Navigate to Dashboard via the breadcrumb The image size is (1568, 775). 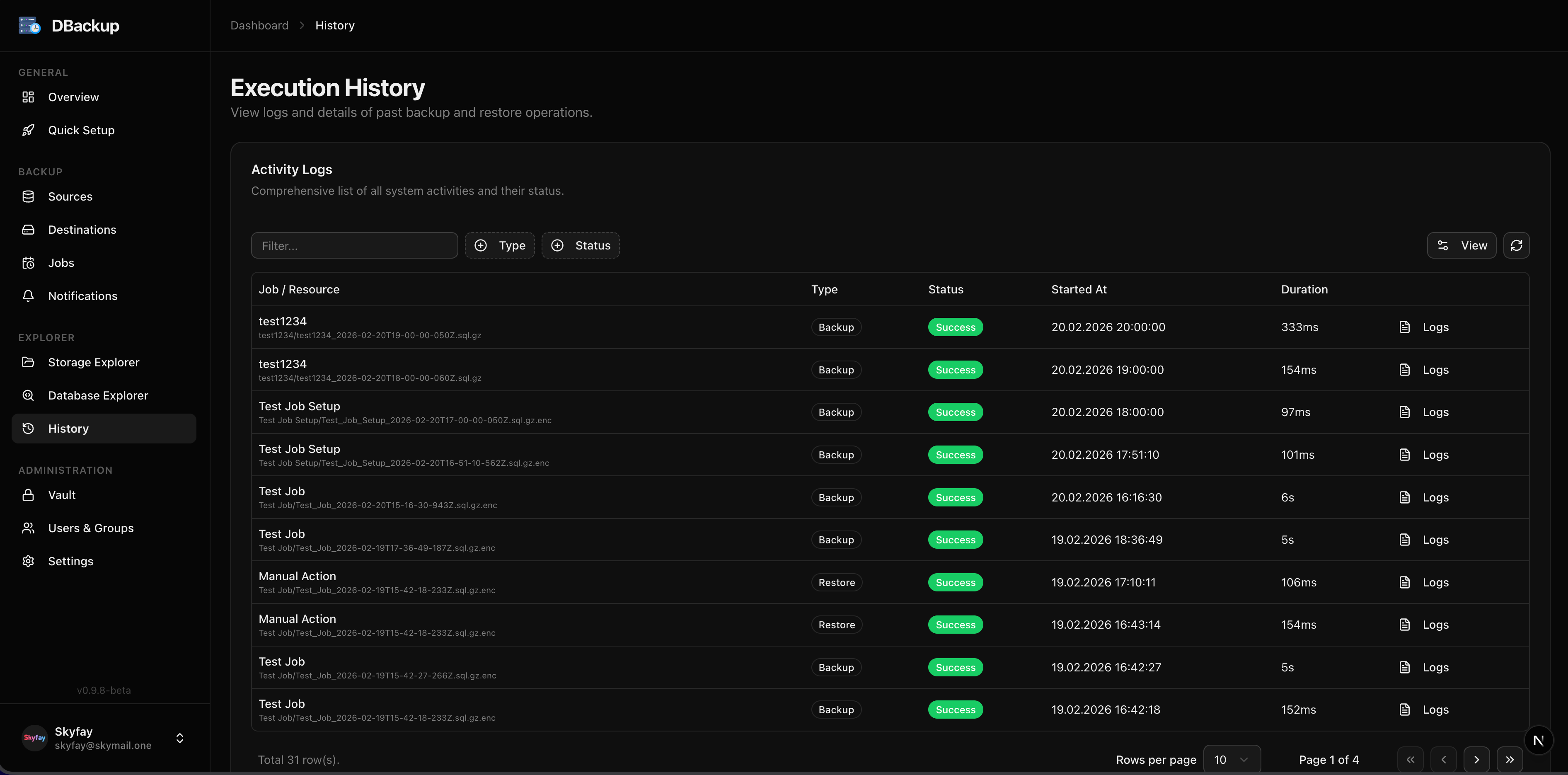pyautogui.click(x=259, y=25)
